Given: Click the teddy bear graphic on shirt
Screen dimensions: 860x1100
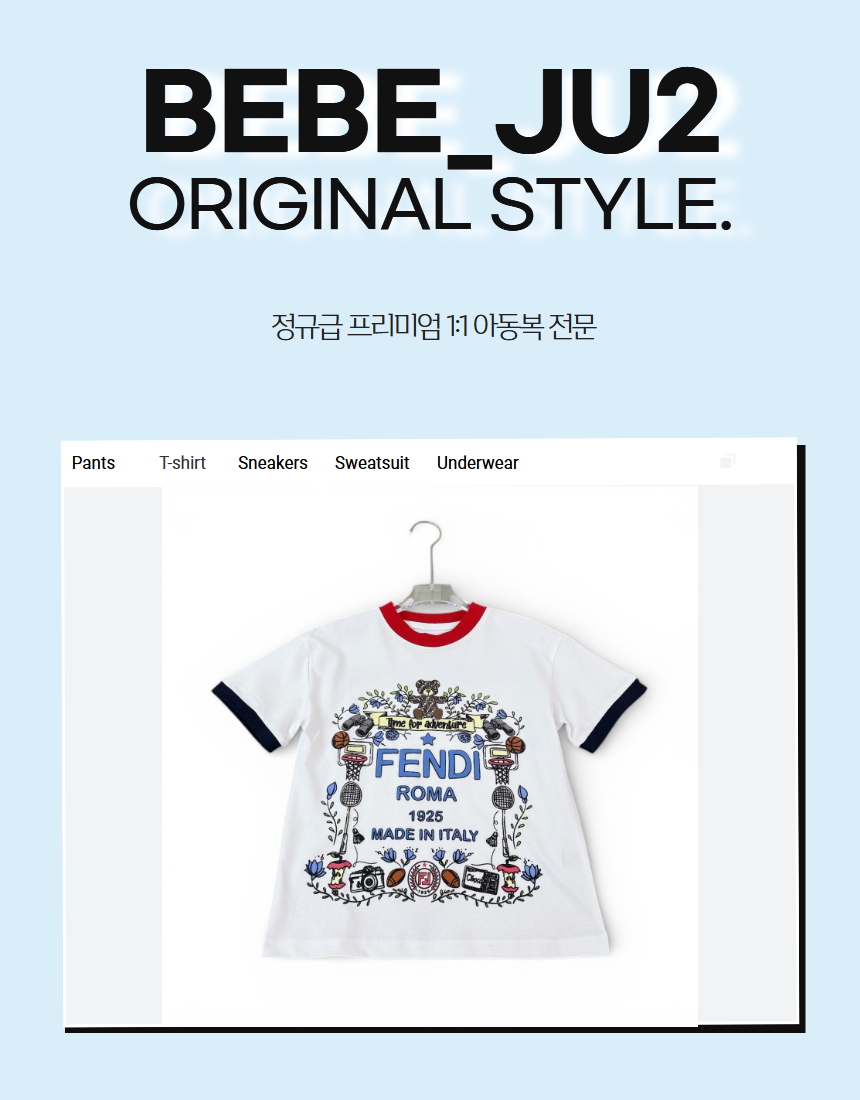Looking at the screenshot, I should [x=427, y=697].
